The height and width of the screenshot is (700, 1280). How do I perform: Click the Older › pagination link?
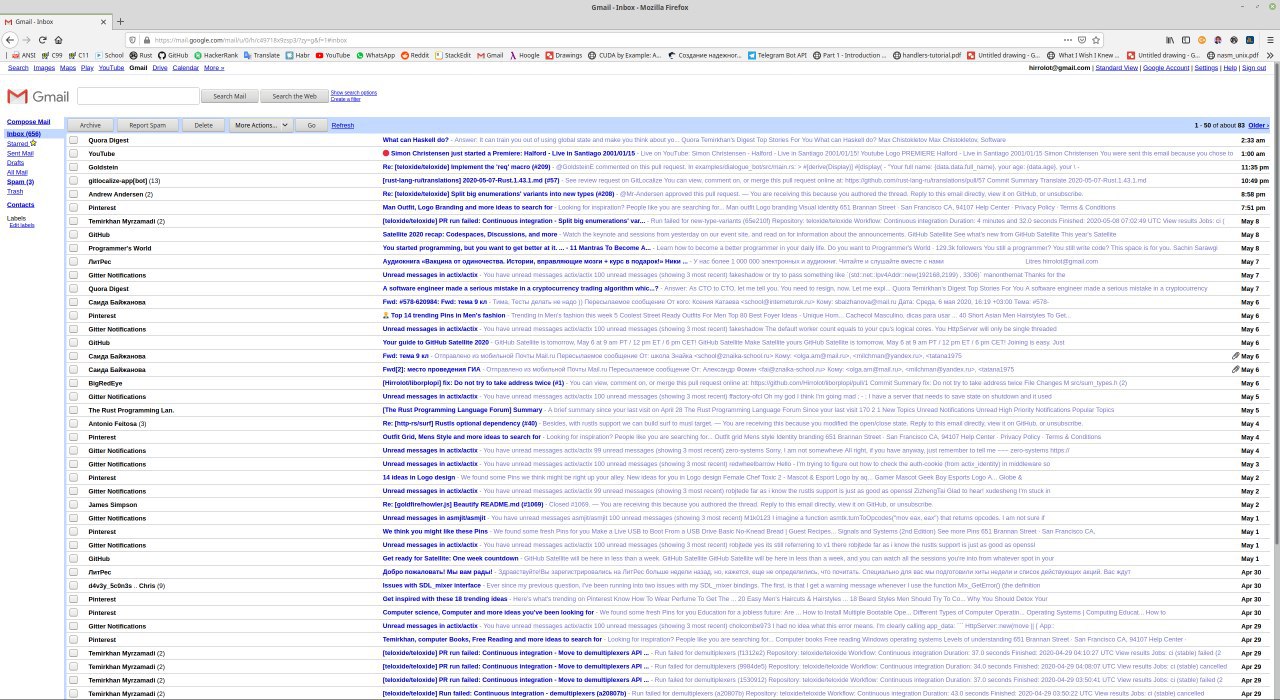[x=1258, y=125]
